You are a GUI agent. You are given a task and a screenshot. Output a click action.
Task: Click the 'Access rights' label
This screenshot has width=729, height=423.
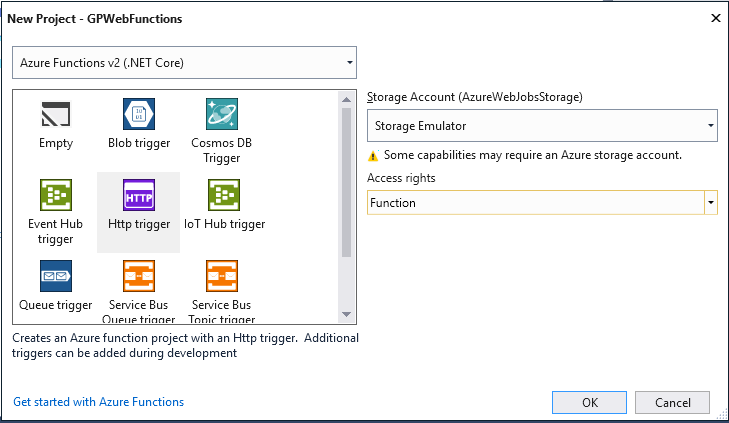click(x=401, y=178)
